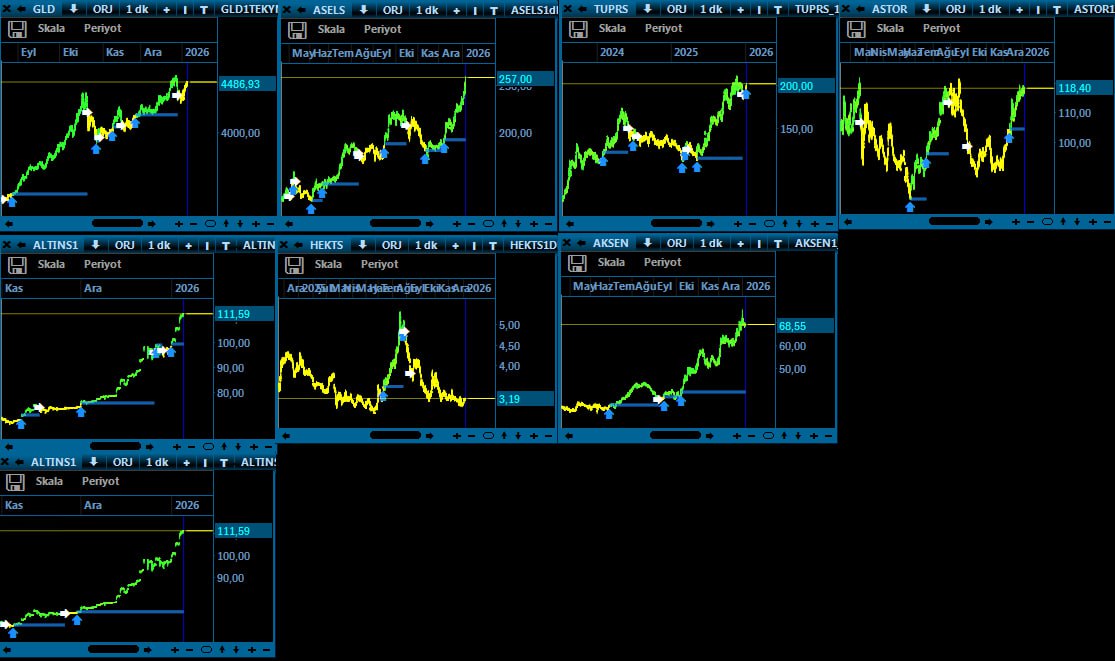
Task: Click the down-arrow icon next to GLD symbol
Action: 73,9
